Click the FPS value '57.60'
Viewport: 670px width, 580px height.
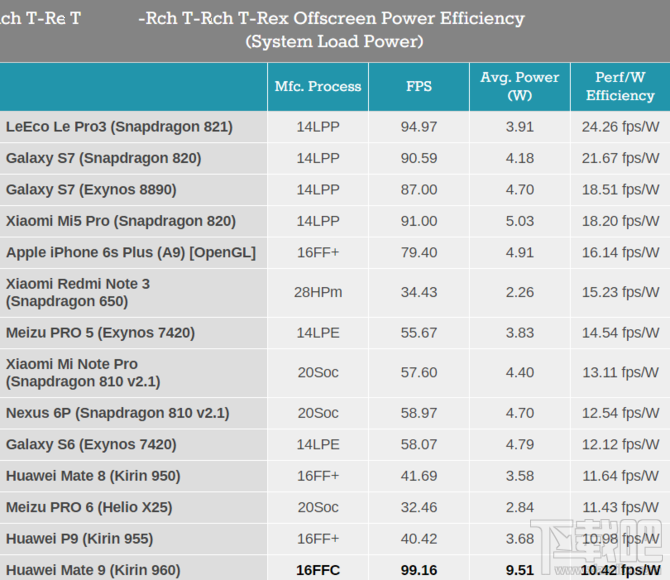click(x=419, y=373)
